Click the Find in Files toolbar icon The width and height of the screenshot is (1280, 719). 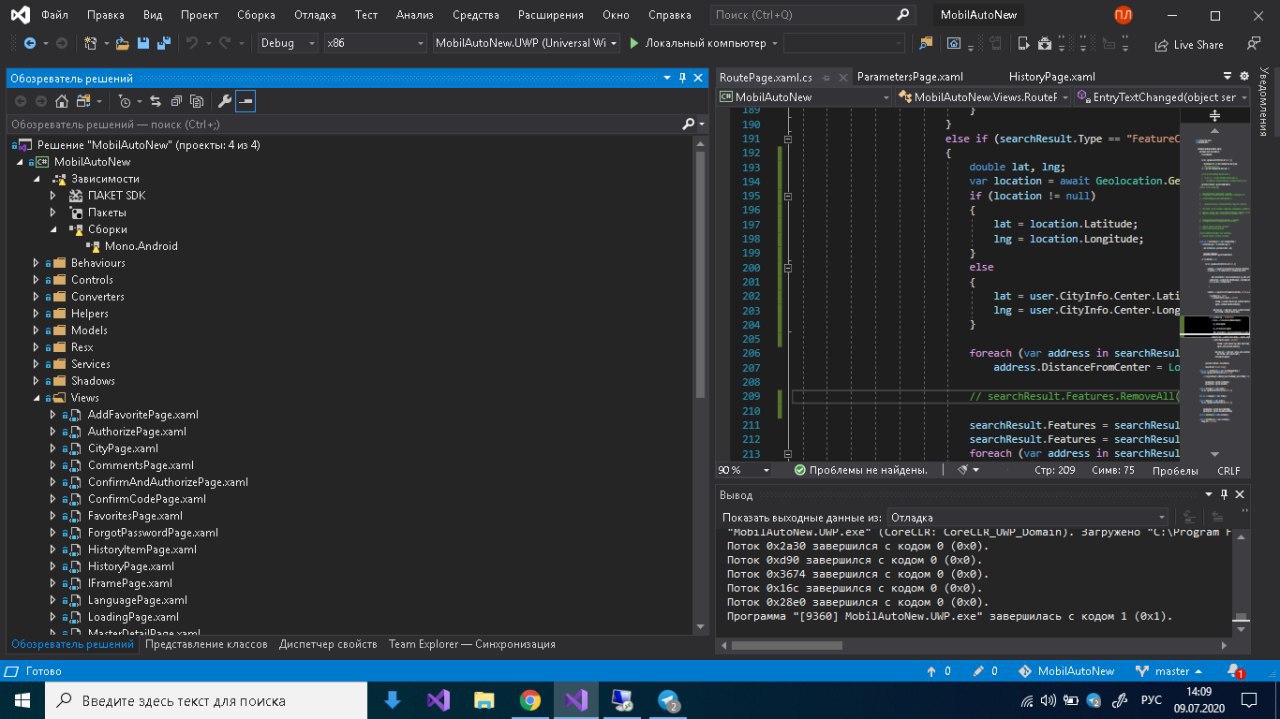click(x=925, y=44)
